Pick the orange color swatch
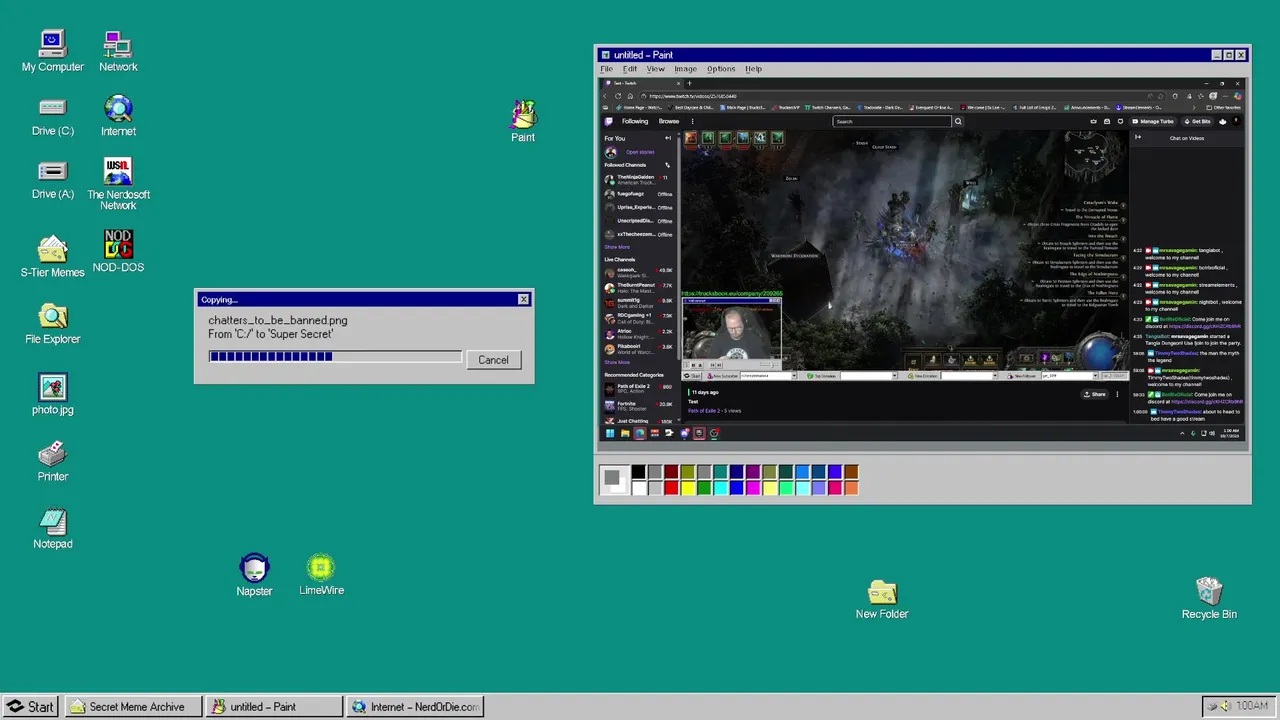This screenshot has width=1280, height=720. pyautogui.click(x=852, y=488)
